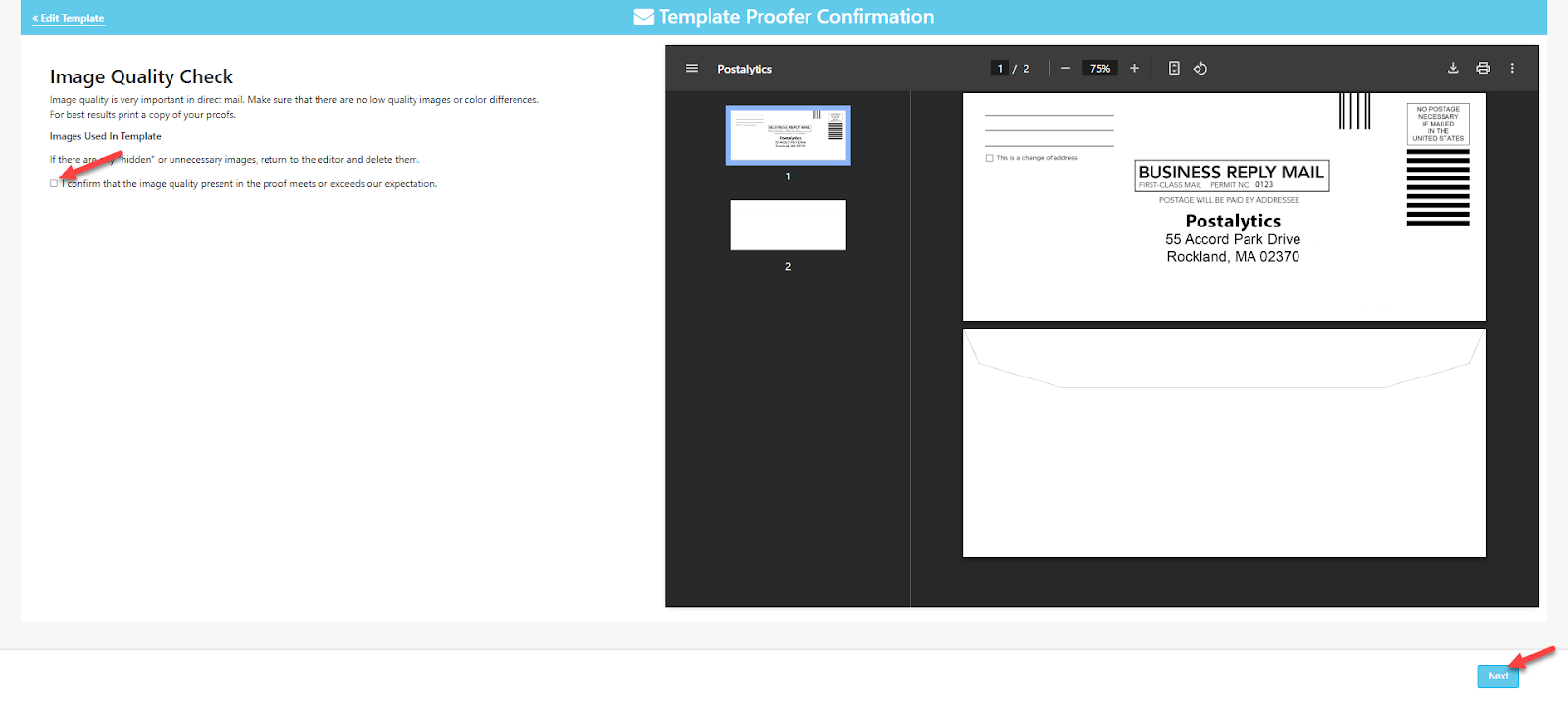Click the Postalytics document title
Image resolution: width=1568 pixels, height=704 pixels.
pos(745,69)
